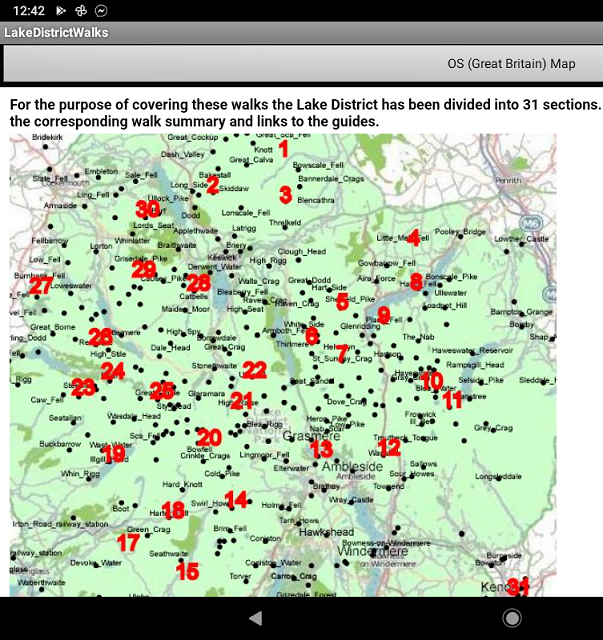
Task: Select red section number 23 near Caw Fell
Action: pyautogui.click(x=83, y=387)
